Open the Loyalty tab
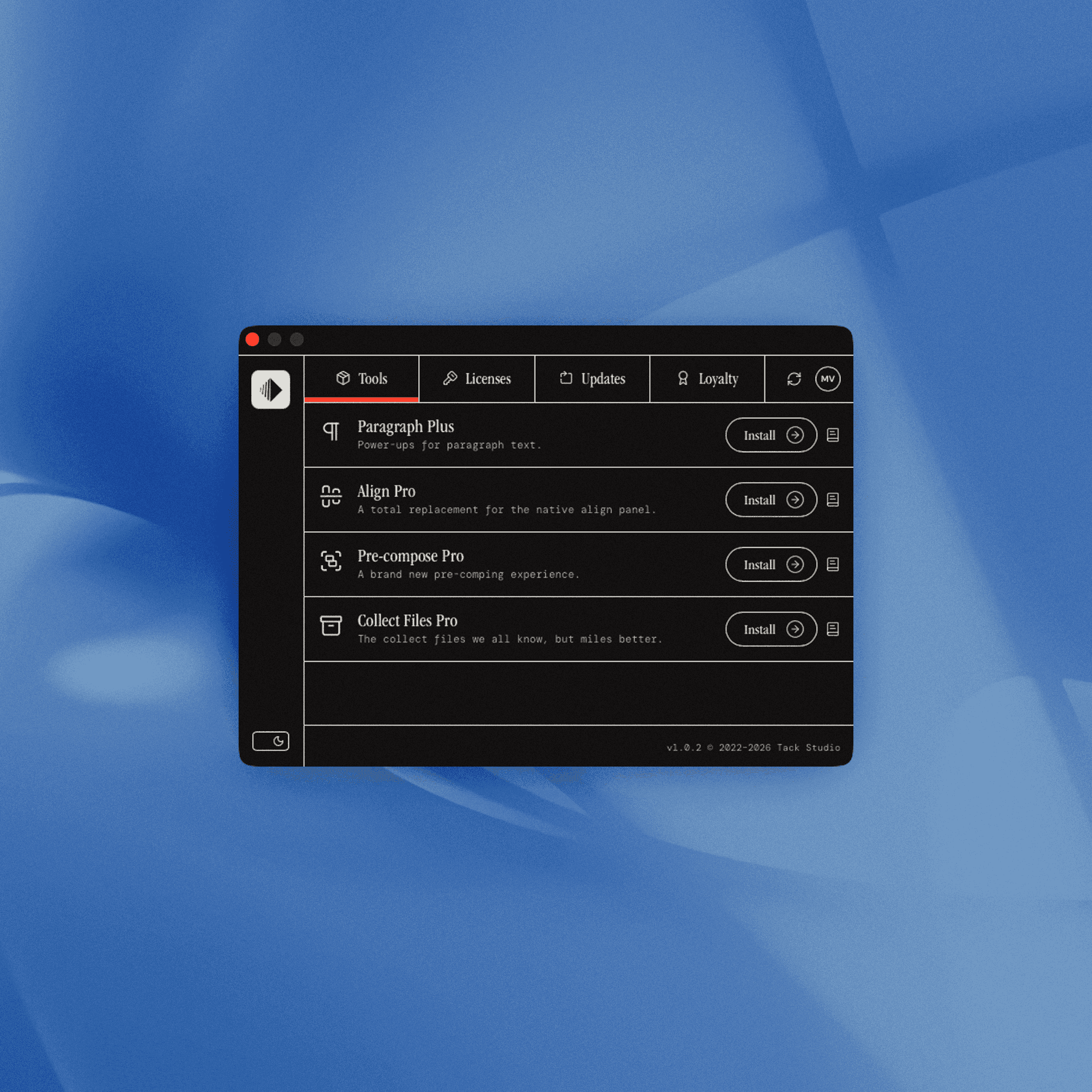This screenshot has width=1092, height=1092. point(707,379)
